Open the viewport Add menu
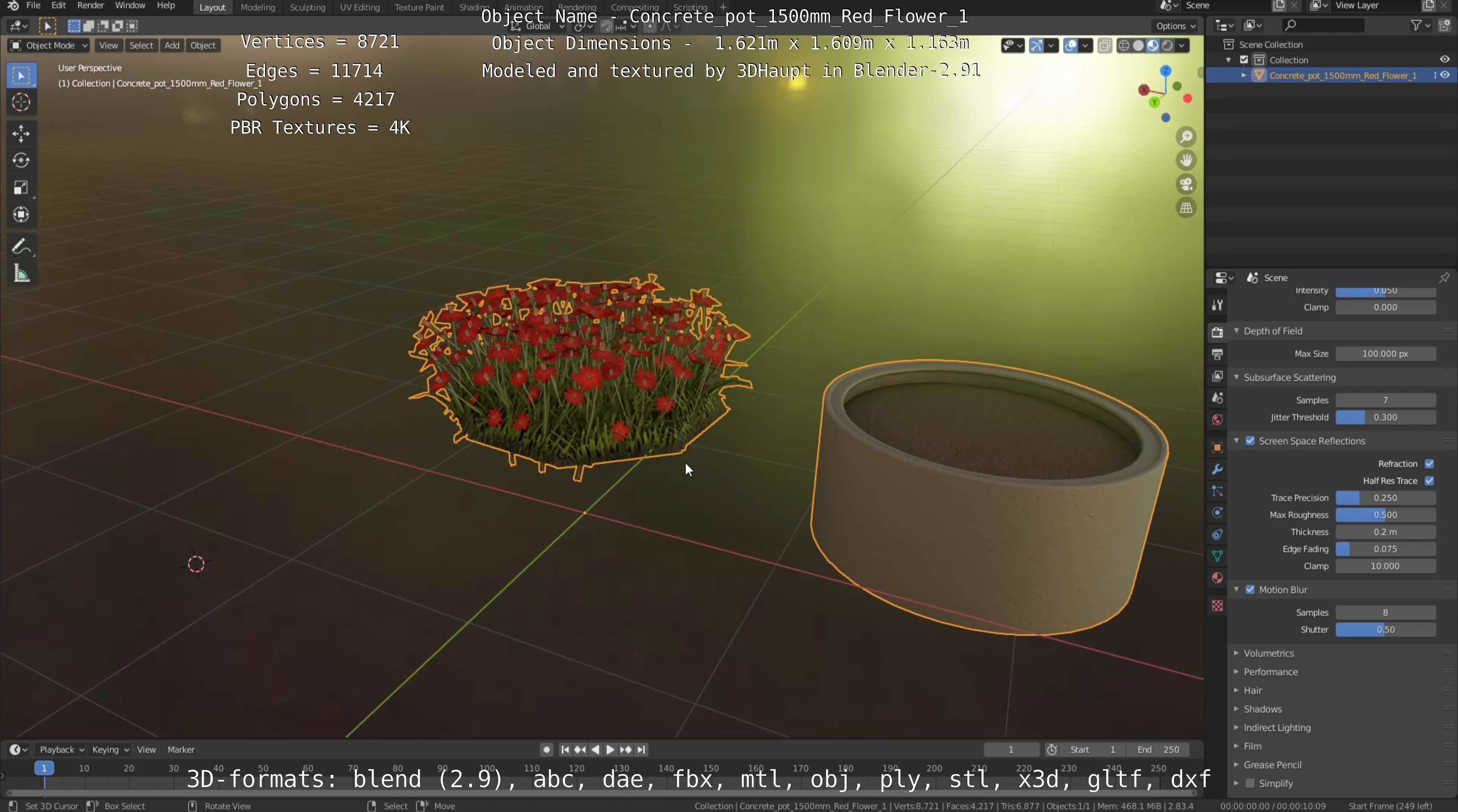This screenshot has height=812, width=1458. point(172,46)
